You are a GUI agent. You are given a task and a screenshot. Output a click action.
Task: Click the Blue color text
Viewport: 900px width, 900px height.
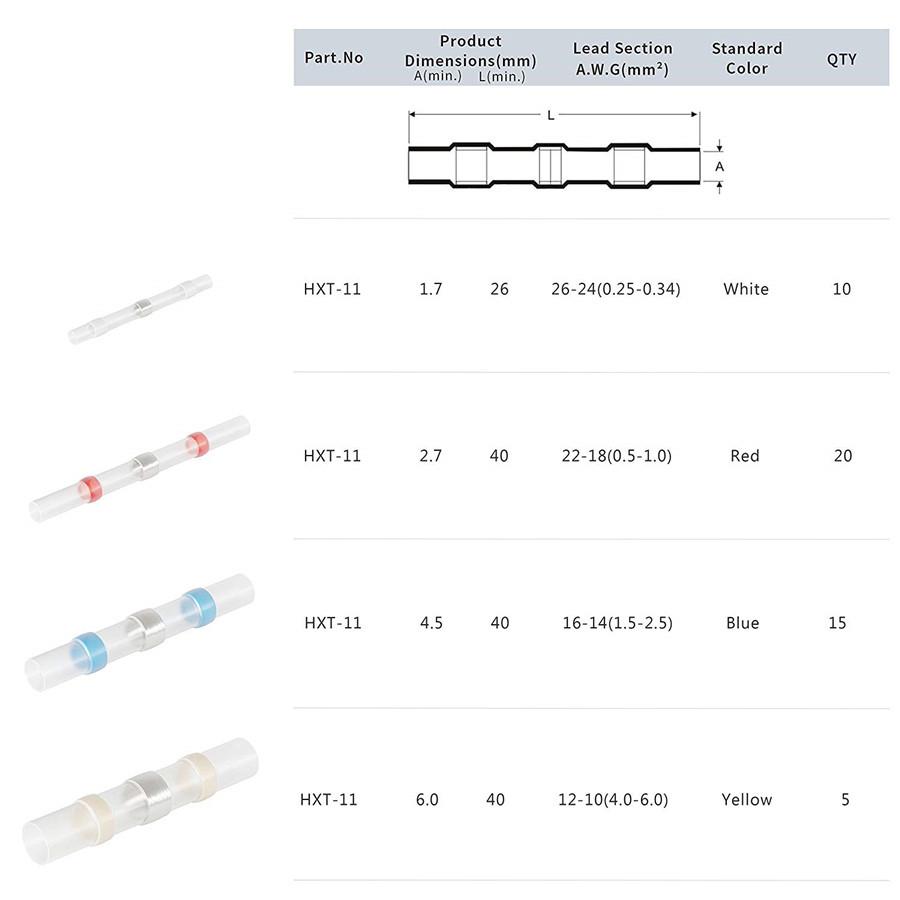coord(743,623)
